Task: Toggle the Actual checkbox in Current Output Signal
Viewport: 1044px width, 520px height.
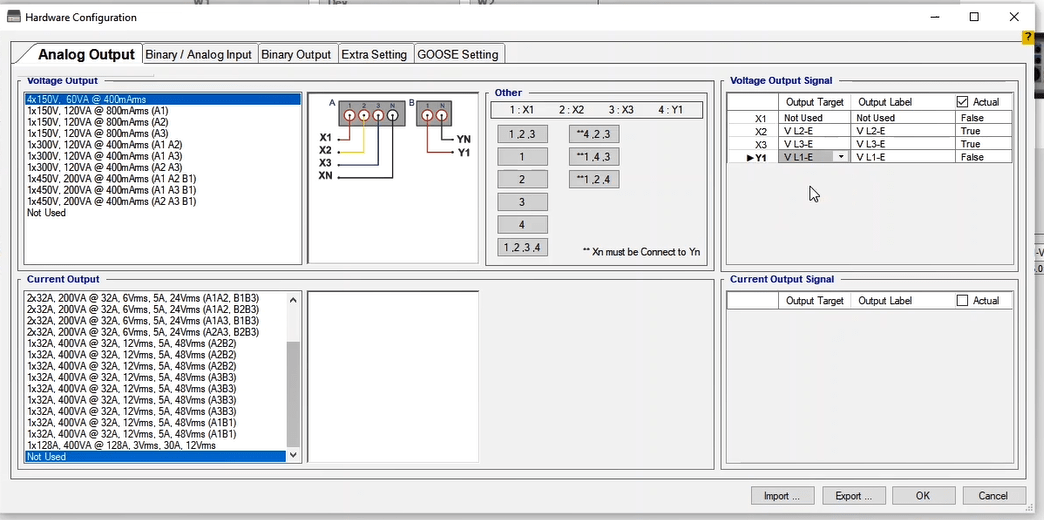Action: coord(963,300)
